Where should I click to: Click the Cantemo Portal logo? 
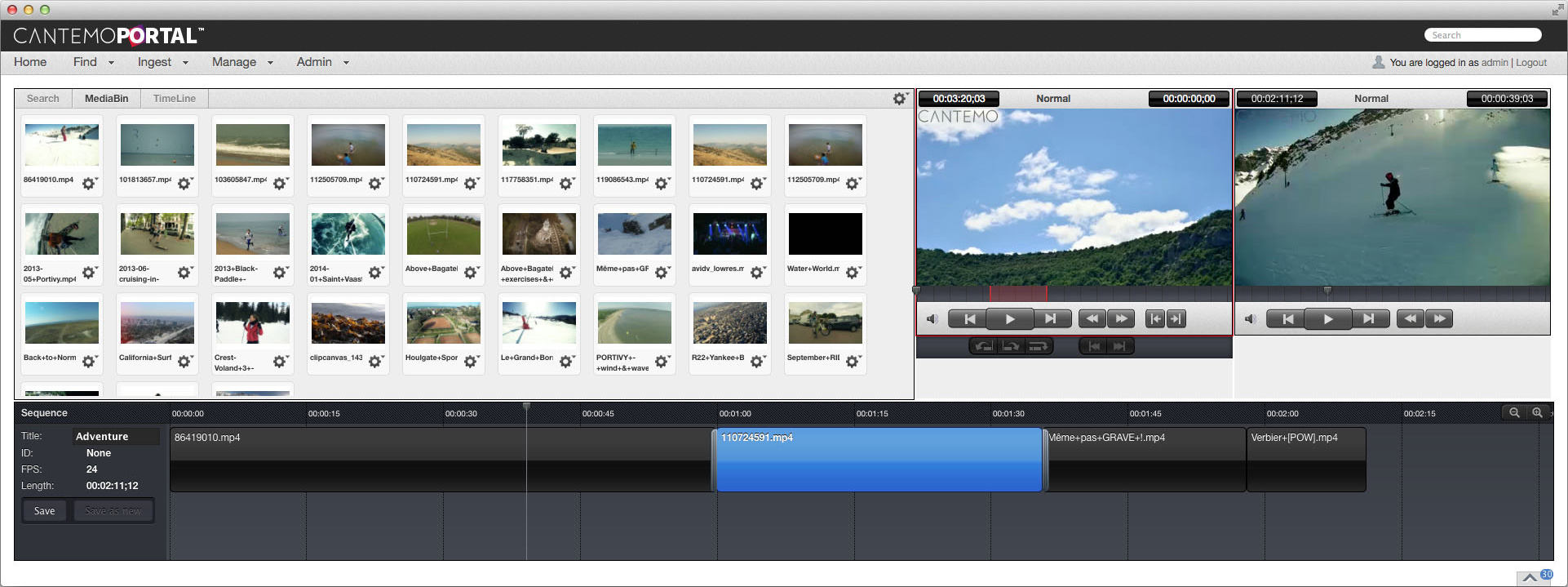tap(109, 36)
